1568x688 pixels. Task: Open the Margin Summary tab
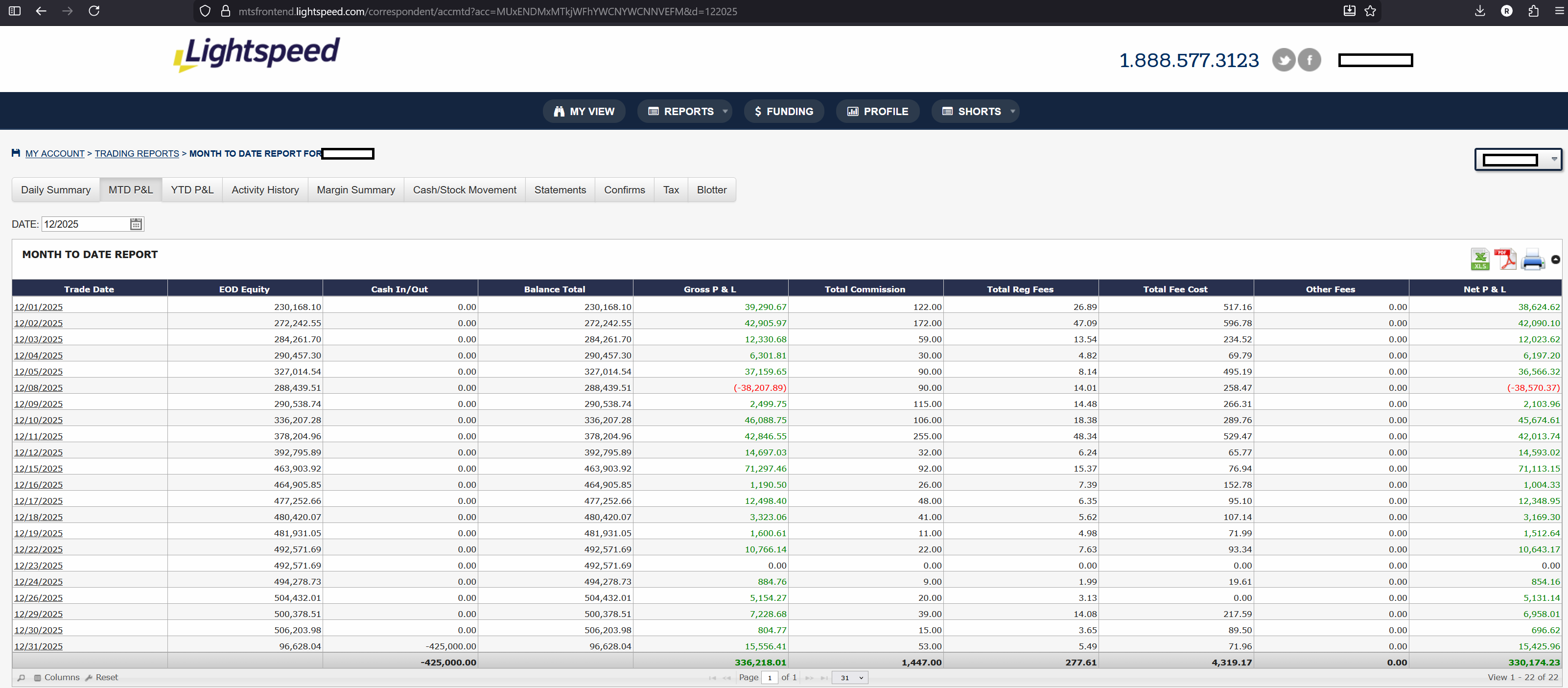click(355, 190)
